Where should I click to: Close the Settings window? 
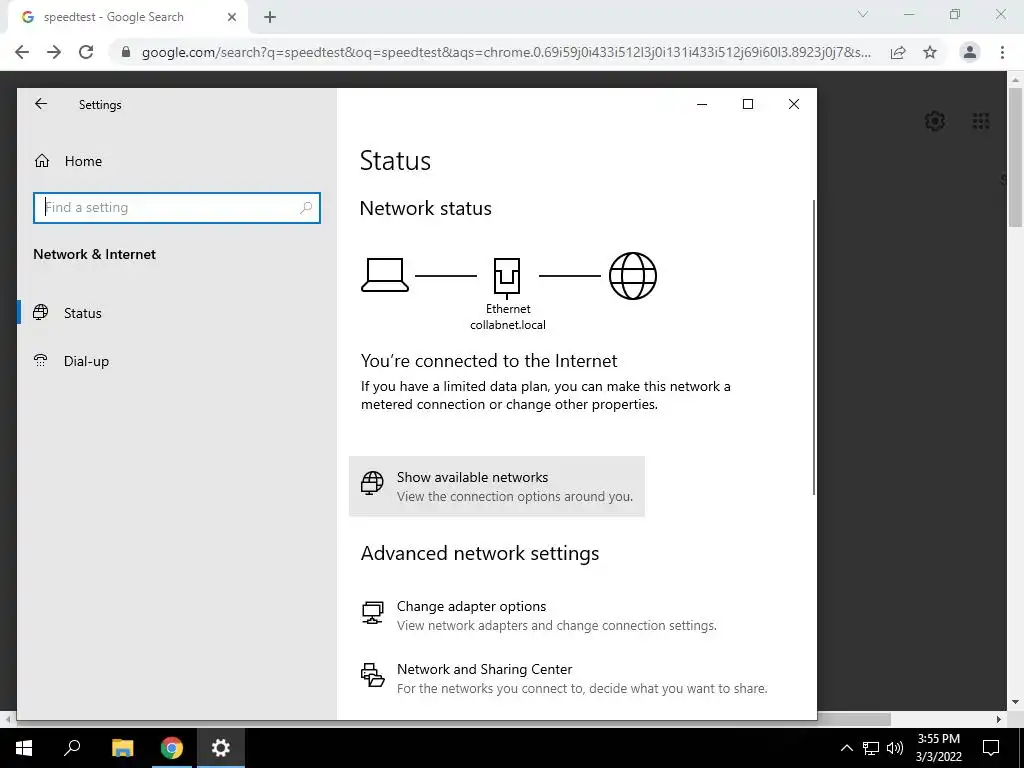click(x=793, y=104)
